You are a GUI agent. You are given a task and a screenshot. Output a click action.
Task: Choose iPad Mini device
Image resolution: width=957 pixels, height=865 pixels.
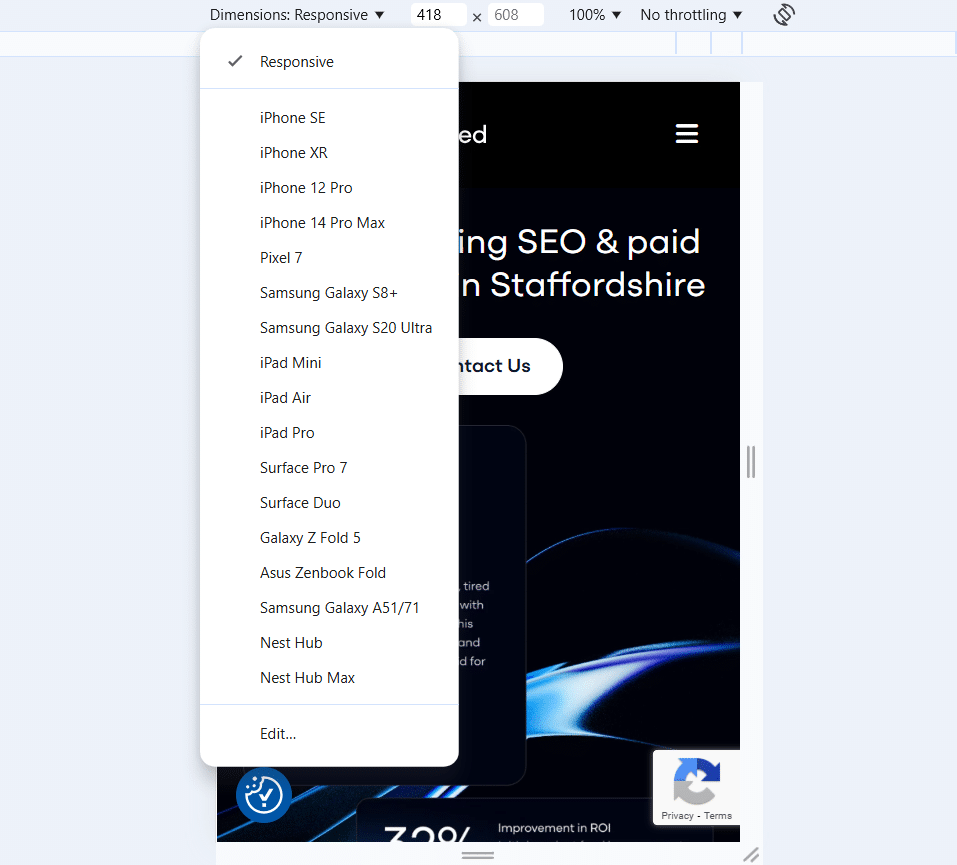pyautogui.click(x=329, y=363)
